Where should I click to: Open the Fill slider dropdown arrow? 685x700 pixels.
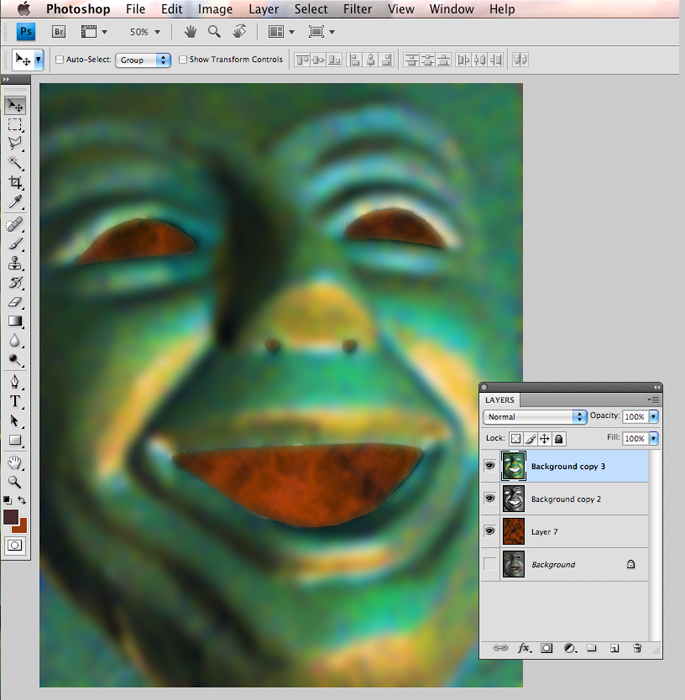(653, 438)
